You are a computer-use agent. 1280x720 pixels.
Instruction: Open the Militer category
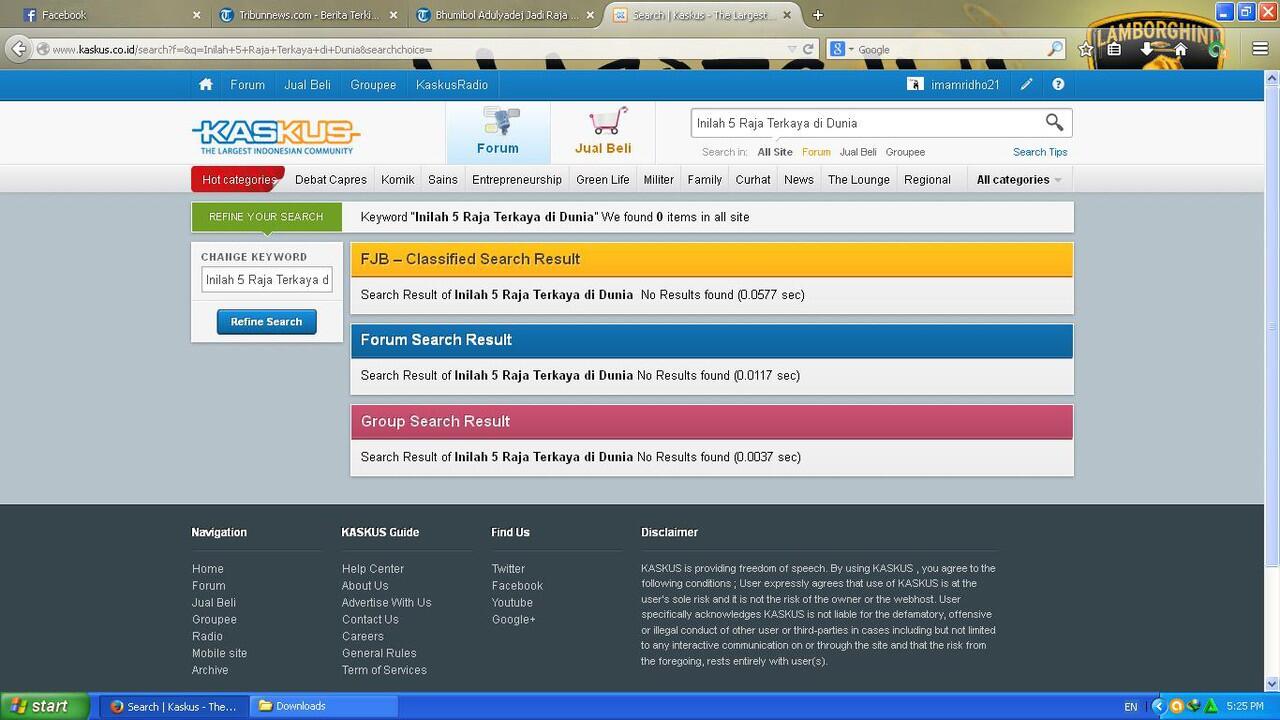click(x=659, y=180)
